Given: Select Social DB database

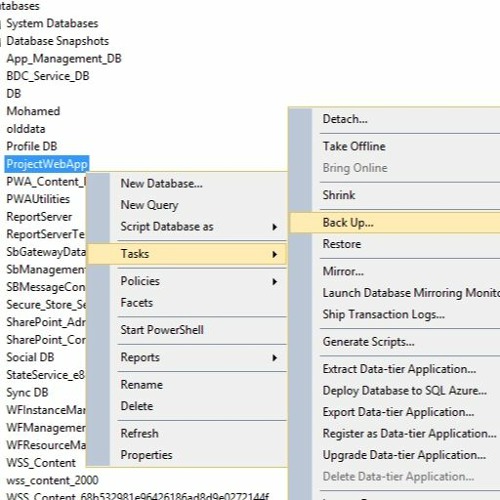Looking at the screenshot, I should point(30,357).
